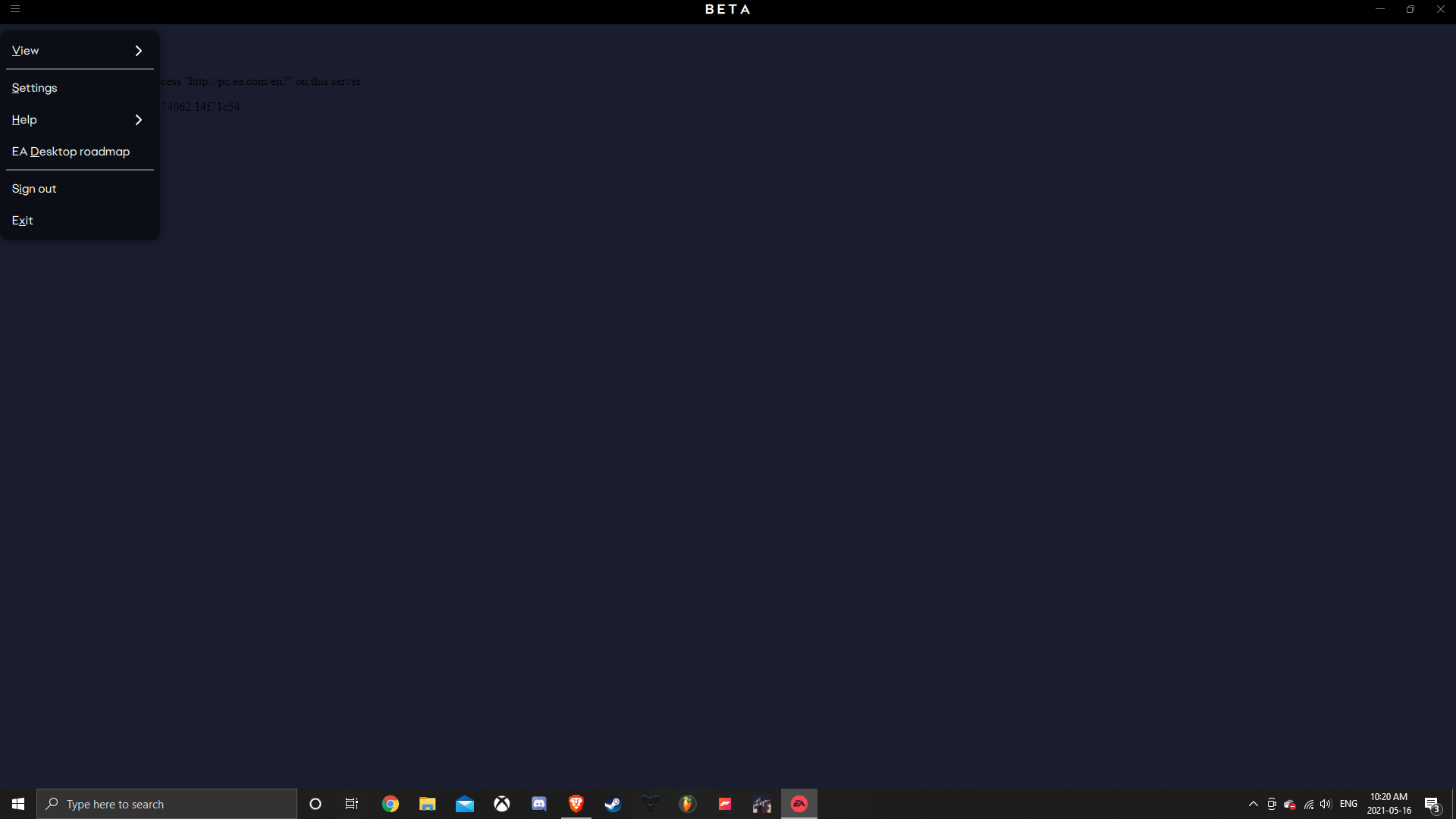The image size is (1456, 819).
Task: Show hidden system tray icons
Action: point(1254,804)
